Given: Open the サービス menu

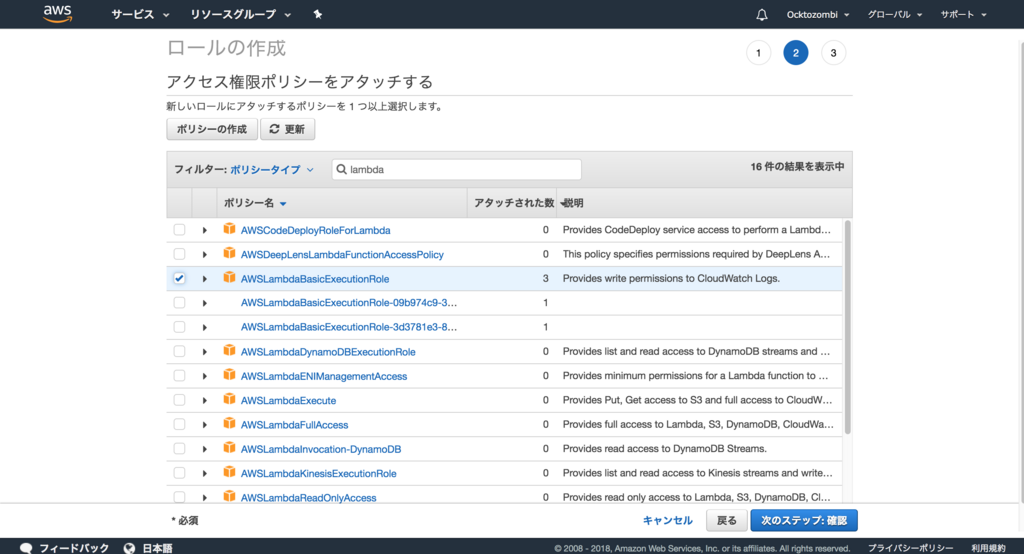Looking at the screenshot, I should click(x=140, y=14).
